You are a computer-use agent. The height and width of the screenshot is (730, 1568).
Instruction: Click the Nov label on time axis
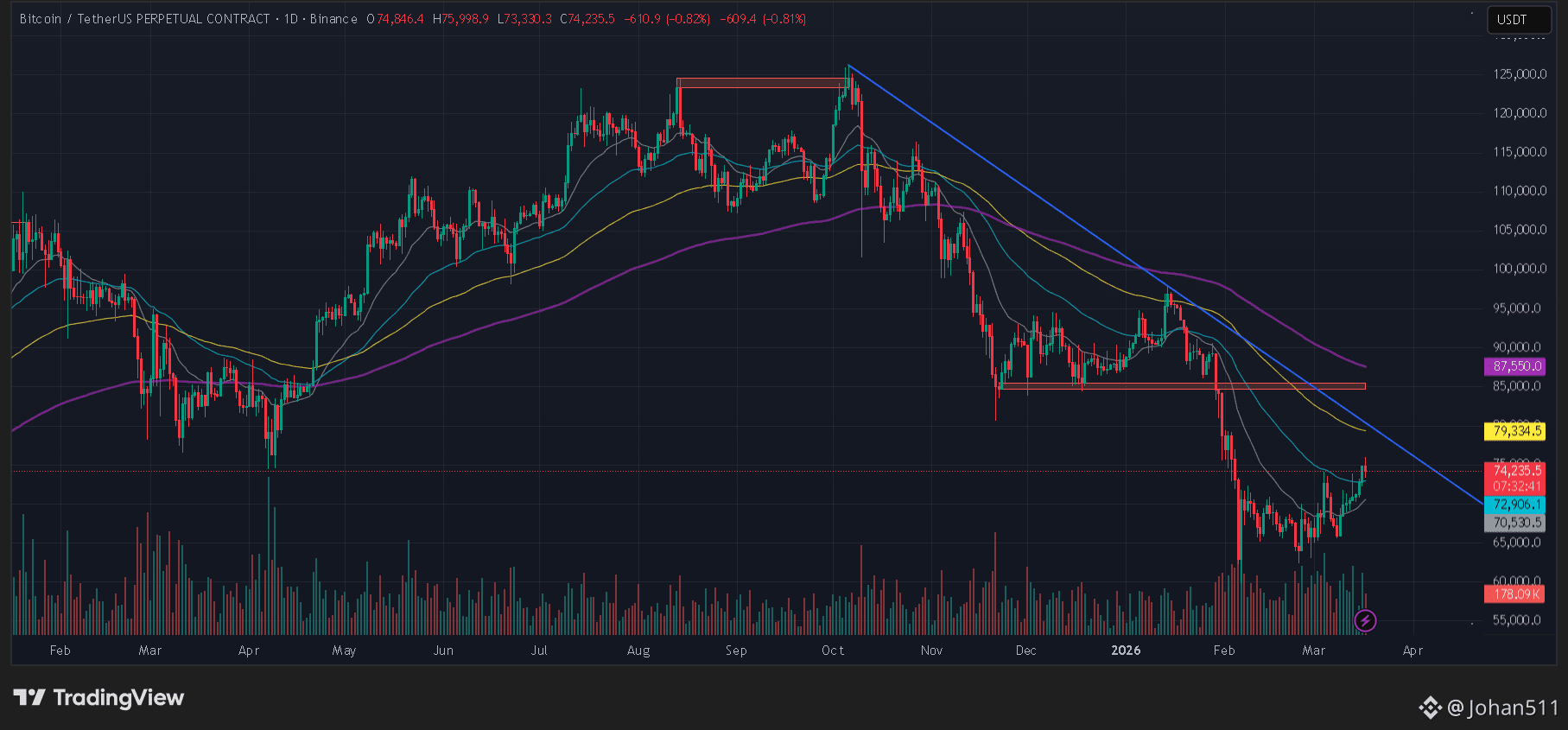(x=931, y=651)
